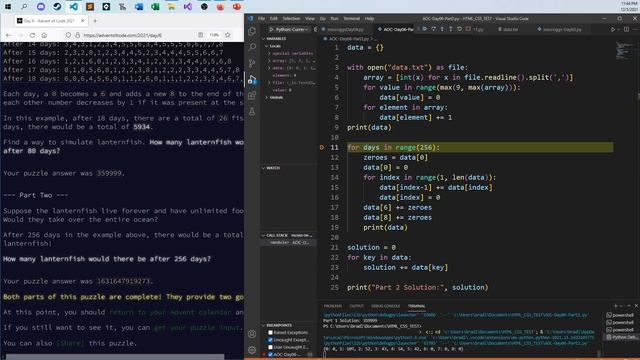Viewport: 640px width, 360px height.
Task: Click 'return to your Advent calendar' link
Action: pyautogui.click(x=170, y=312)
